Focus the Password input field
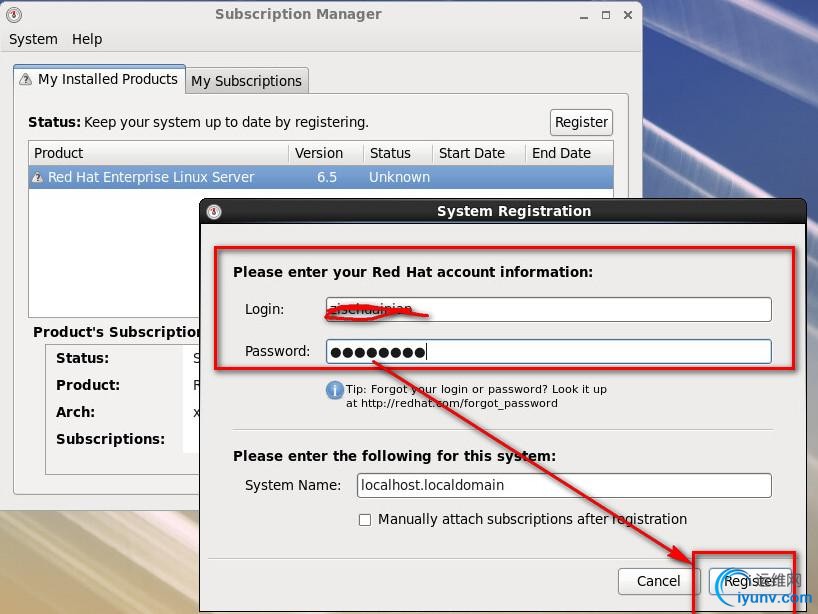Image resolution: width=818 pixels, height=614 pixels. tap(548, 352)
